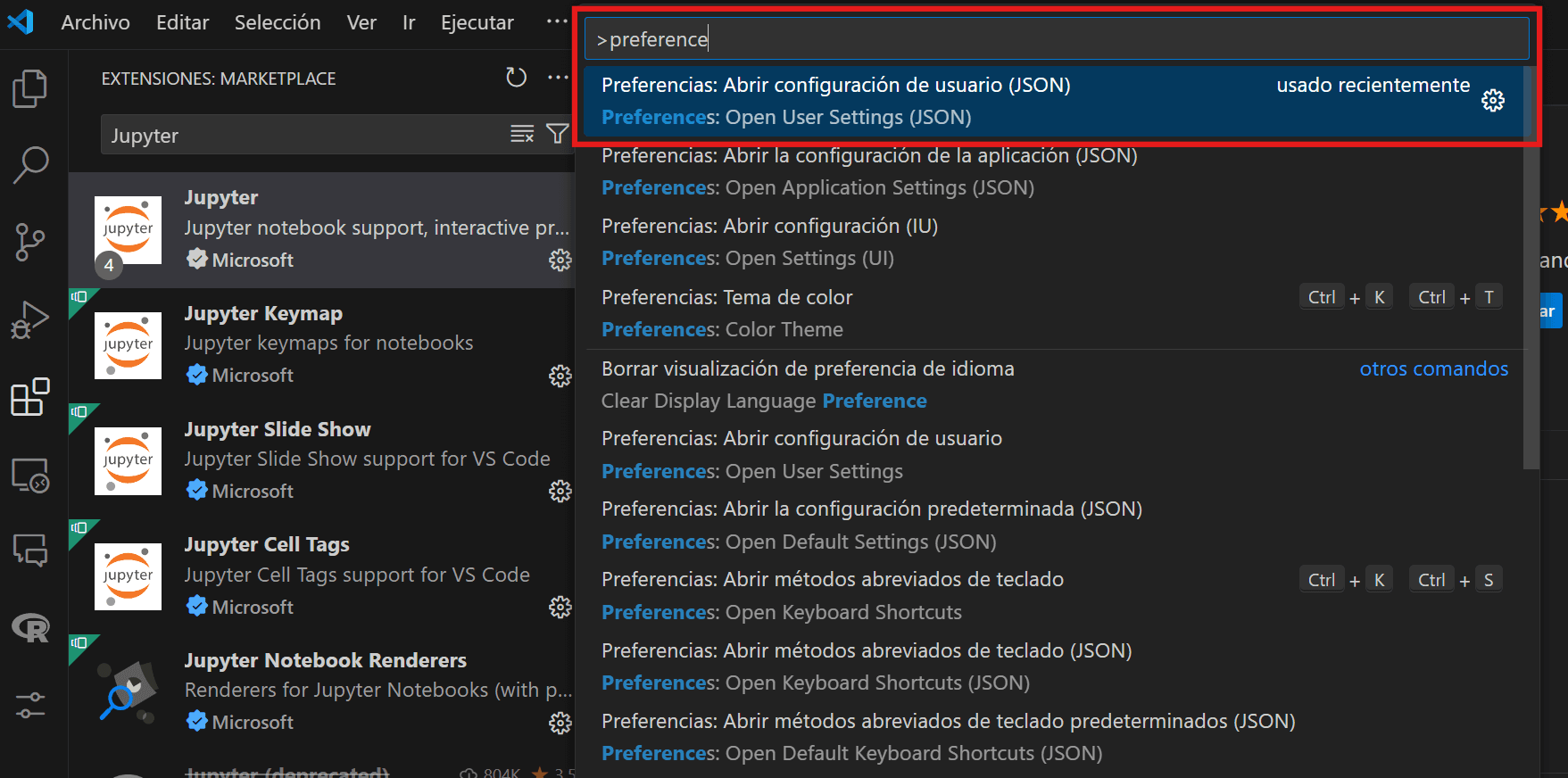Click the command palette input field

pos(1057,39)
